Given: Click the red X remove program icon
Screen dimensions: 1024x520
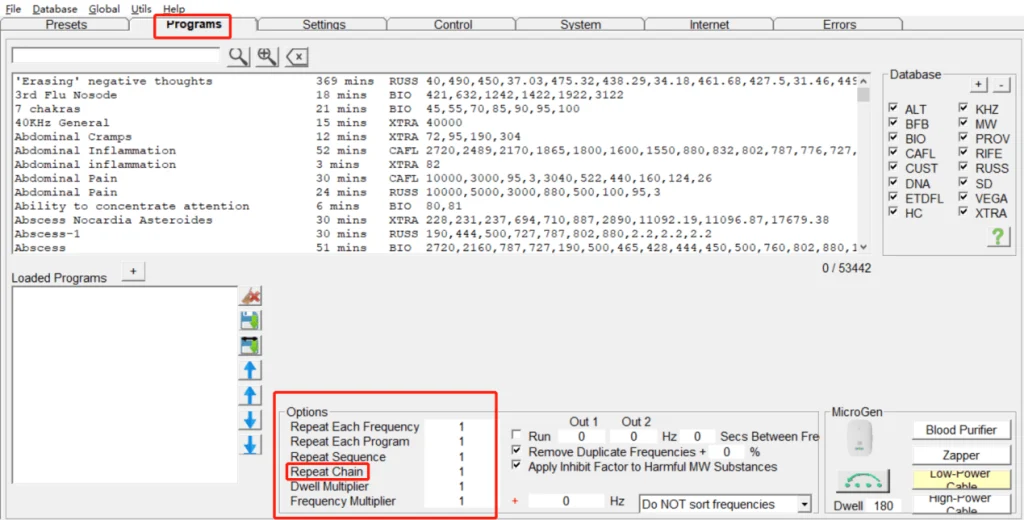Looking at the screenshot, I should coord(250,296).
